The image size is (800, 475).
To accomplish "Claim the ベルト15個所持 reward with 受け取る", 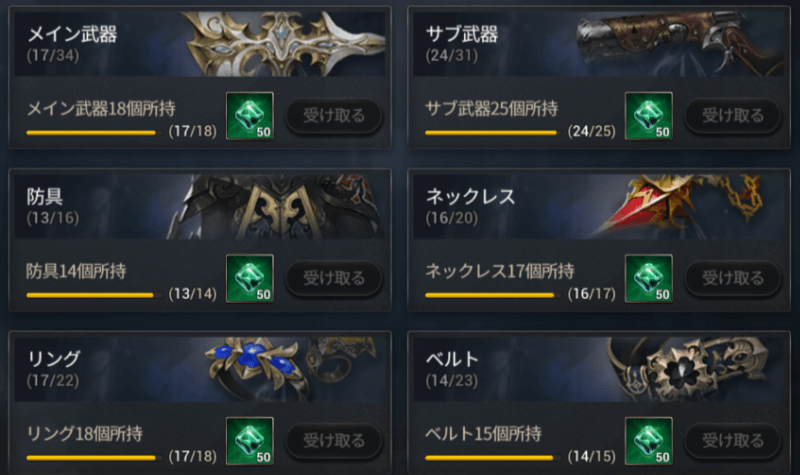I will tap(733, 441).
